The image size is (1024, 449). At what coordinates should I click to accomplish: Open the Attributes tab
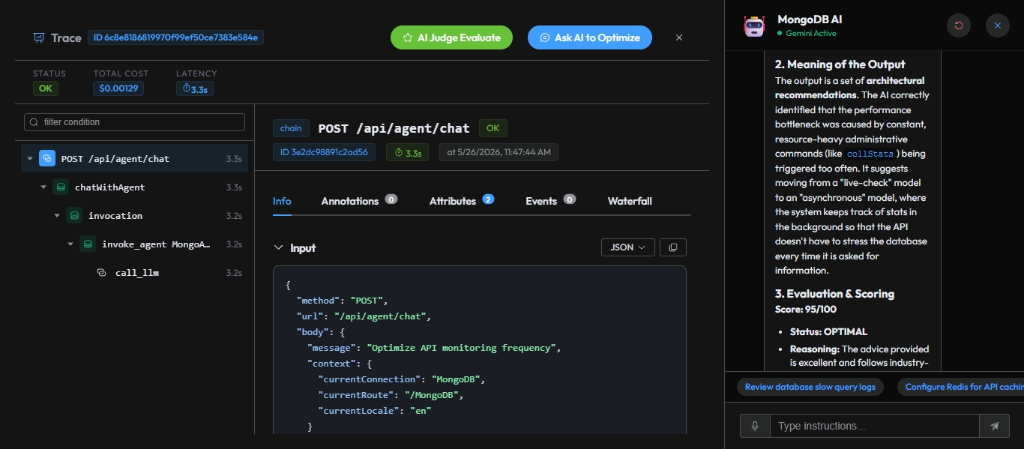pos(461,201)
